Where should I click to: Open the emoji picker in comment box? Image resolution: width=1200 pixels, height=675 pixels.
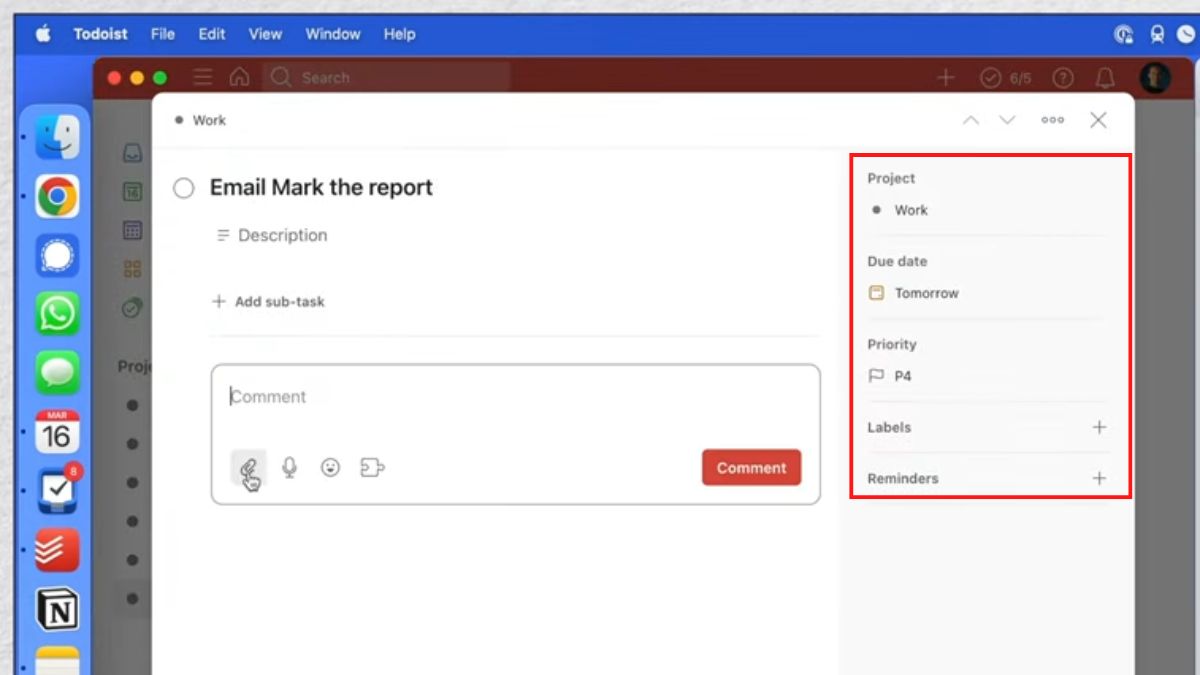pos(330,467)
